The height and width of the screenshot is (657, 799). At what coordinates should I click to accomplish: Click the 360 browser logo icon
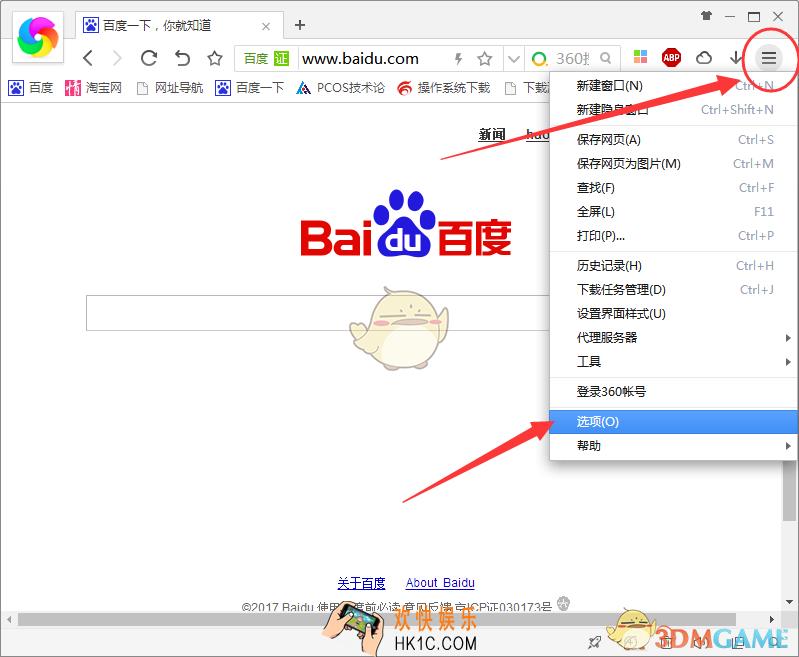tap(38, 37)
